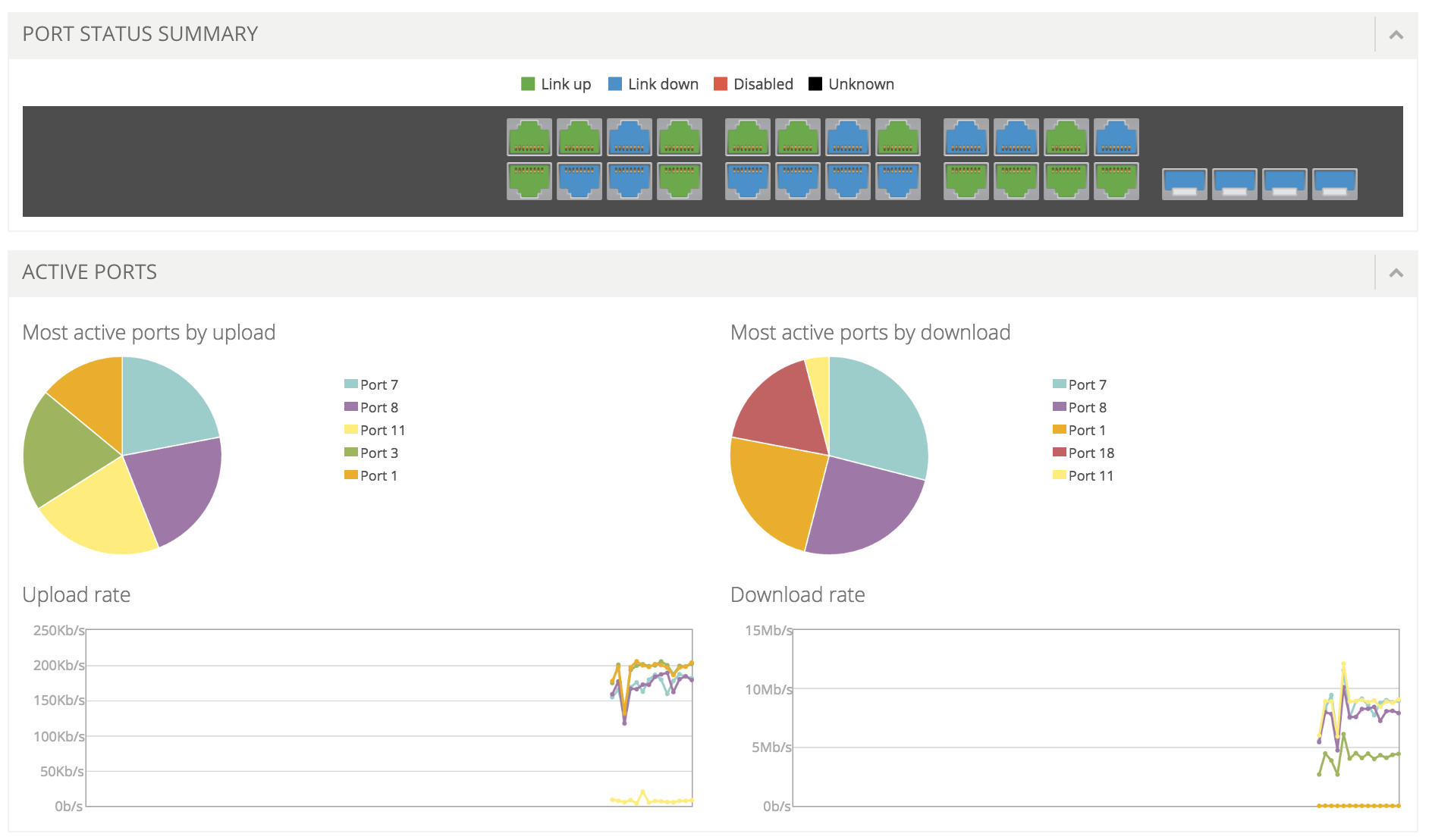
Task: Click the 15Mb/s axis label
Action: click(768, 630)
